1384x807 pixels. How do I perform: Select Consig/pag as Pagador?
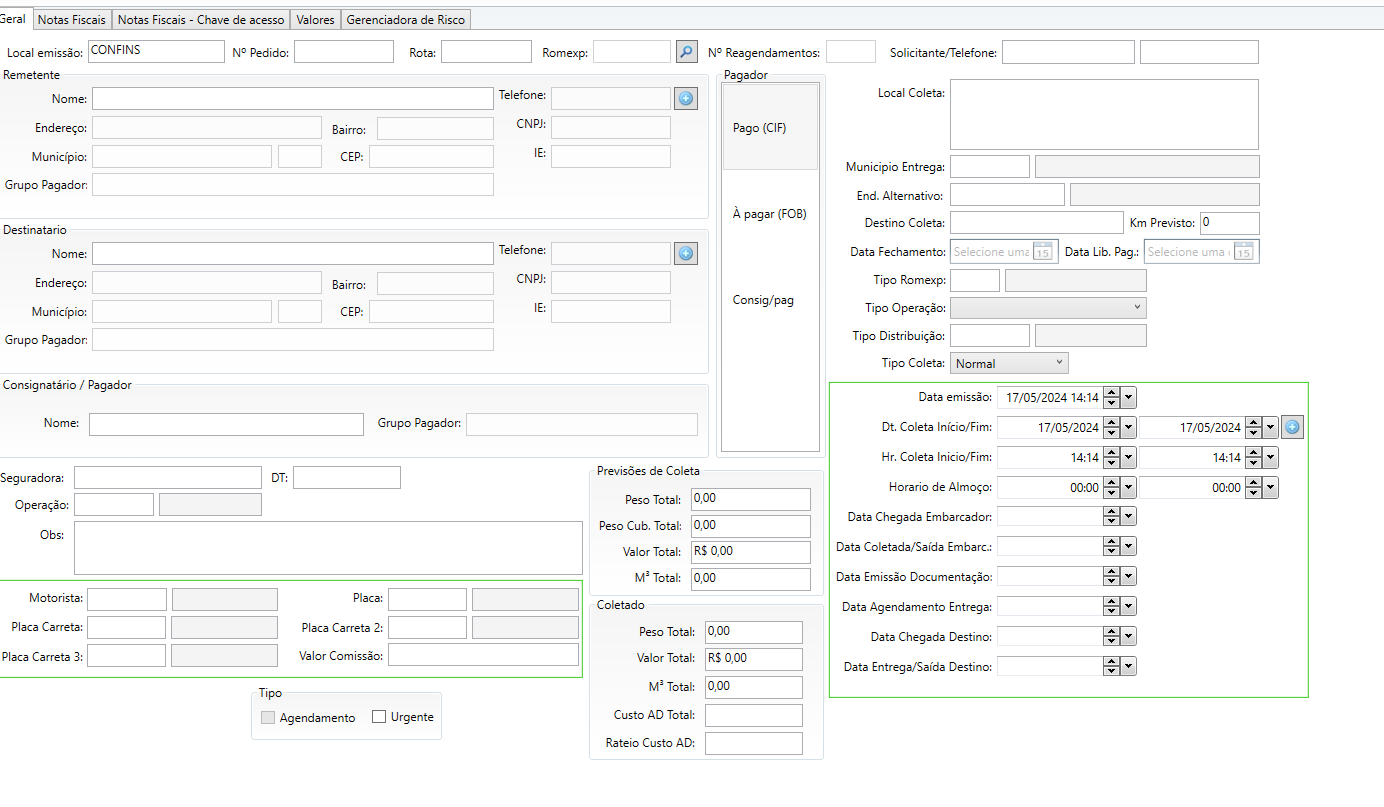(770, 300)
